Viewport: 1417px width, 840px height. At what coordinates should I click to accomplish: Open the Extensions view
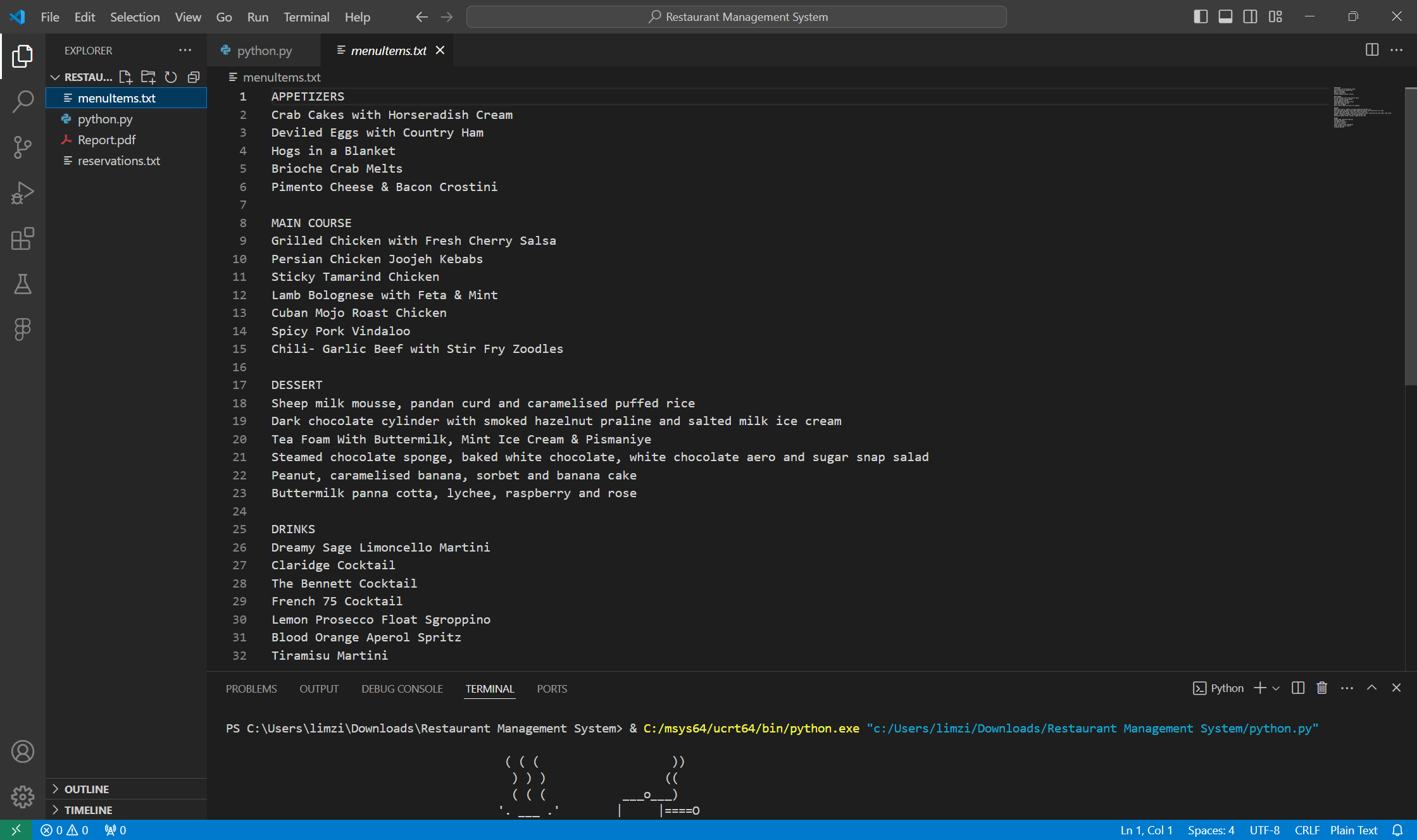tap(23, 238)
